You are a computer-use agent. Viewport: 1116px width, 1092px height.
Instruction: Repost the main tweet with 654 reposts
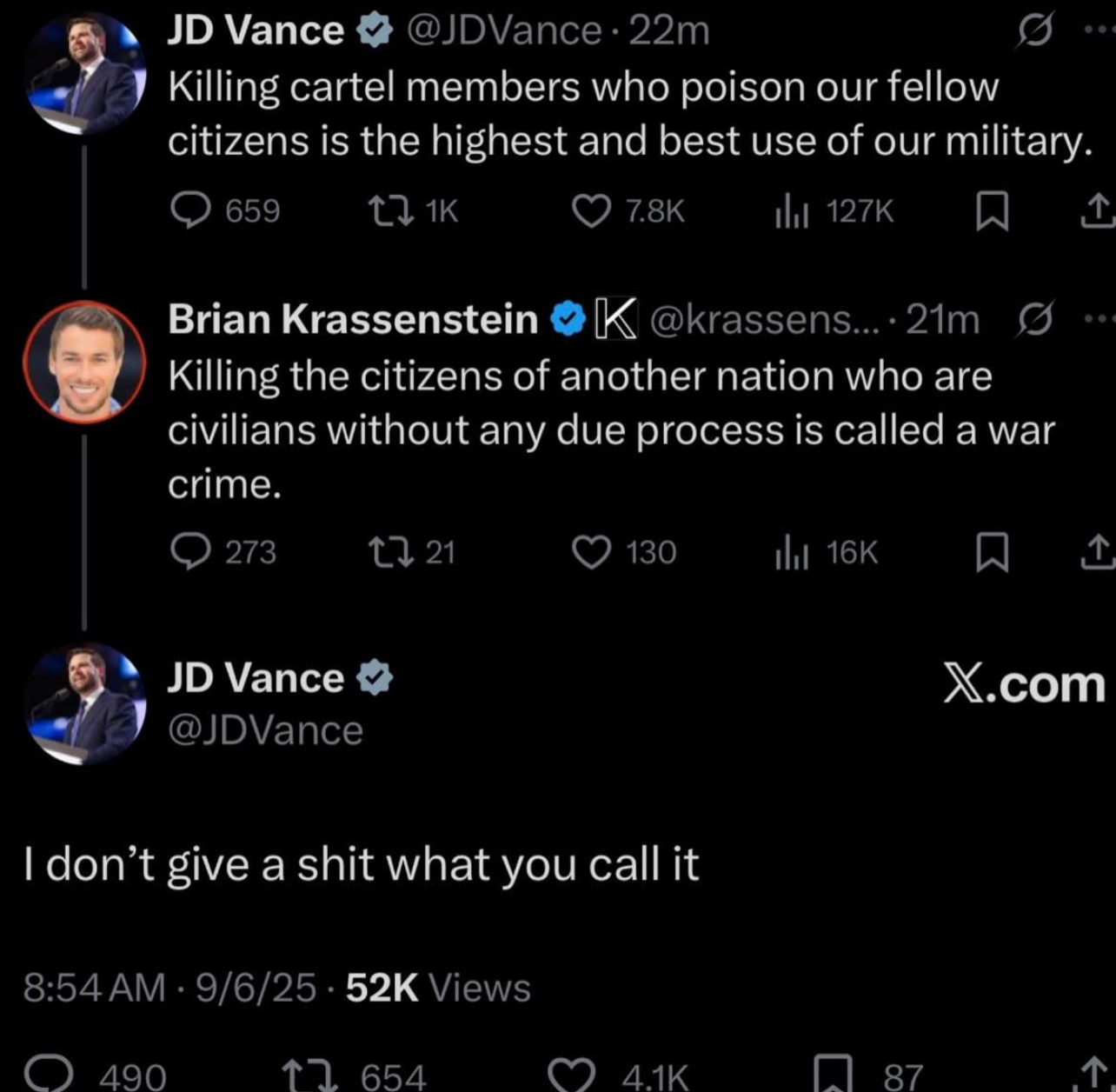pos(313,1076)
